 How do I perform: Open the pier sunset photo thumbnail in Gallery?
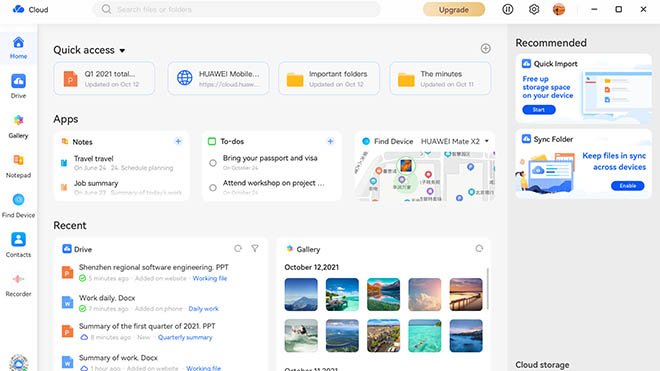click(x=466, y=294)
